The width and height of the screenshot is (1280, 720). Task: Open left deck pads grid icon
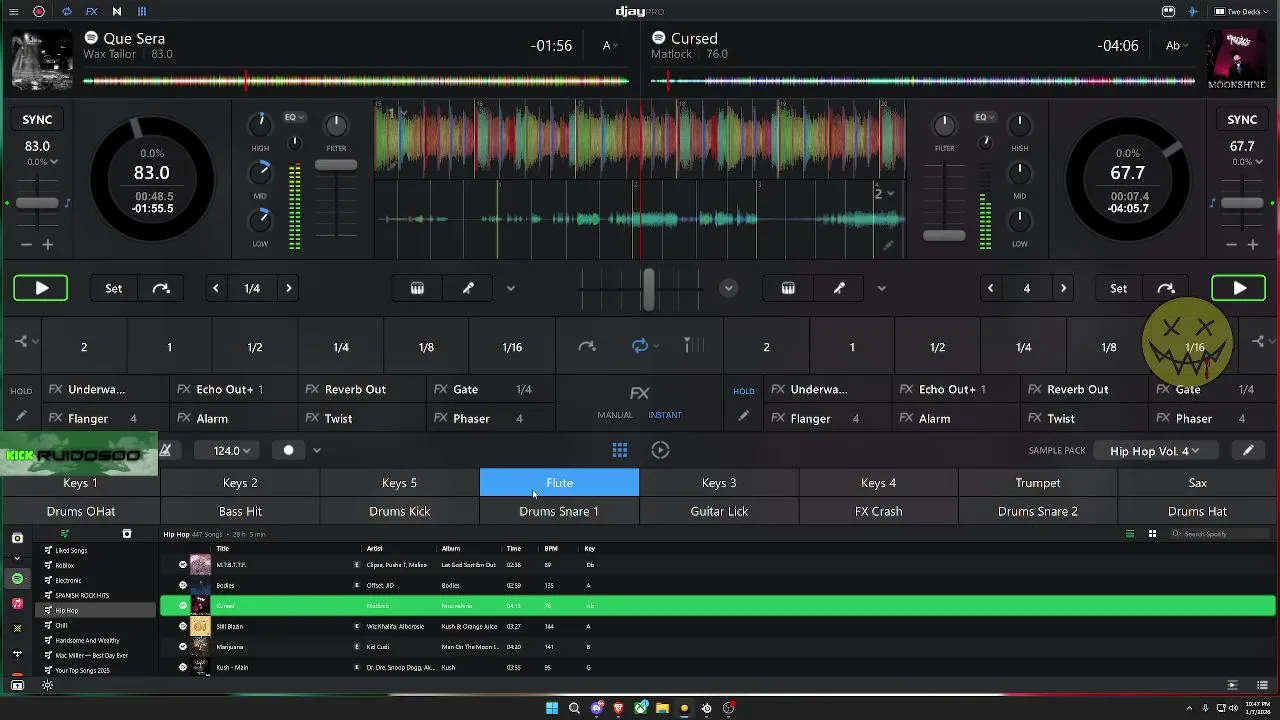(x=417, y=288)
